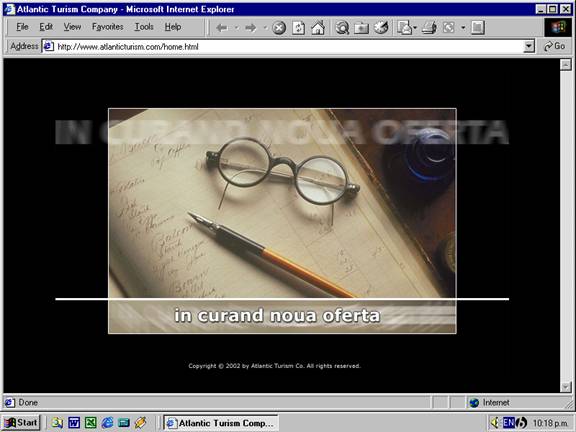Screen dimensions: 576x432
Task: Click the 'in curand noua oferta' banner text
Action: [x=277, y=316]
